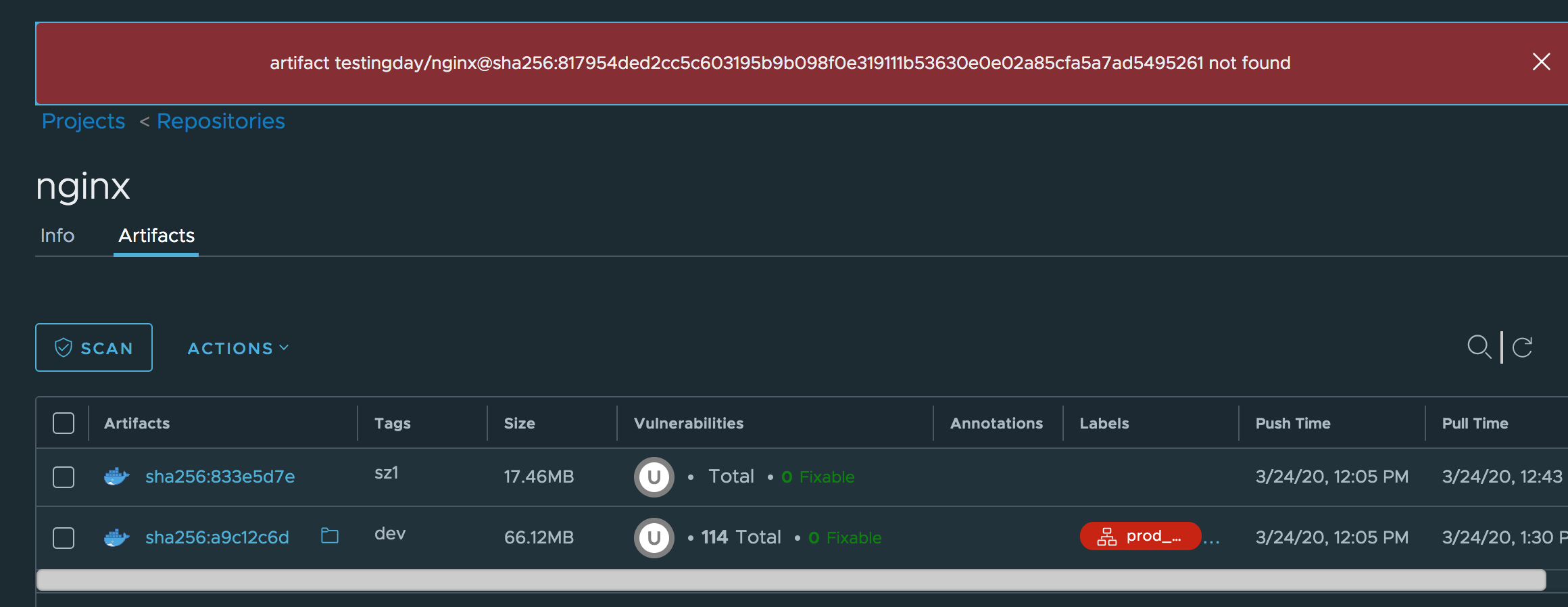Click the 114 Total vulnerabilities text
Screen dimensions: 1568x607
click(741, 537)
